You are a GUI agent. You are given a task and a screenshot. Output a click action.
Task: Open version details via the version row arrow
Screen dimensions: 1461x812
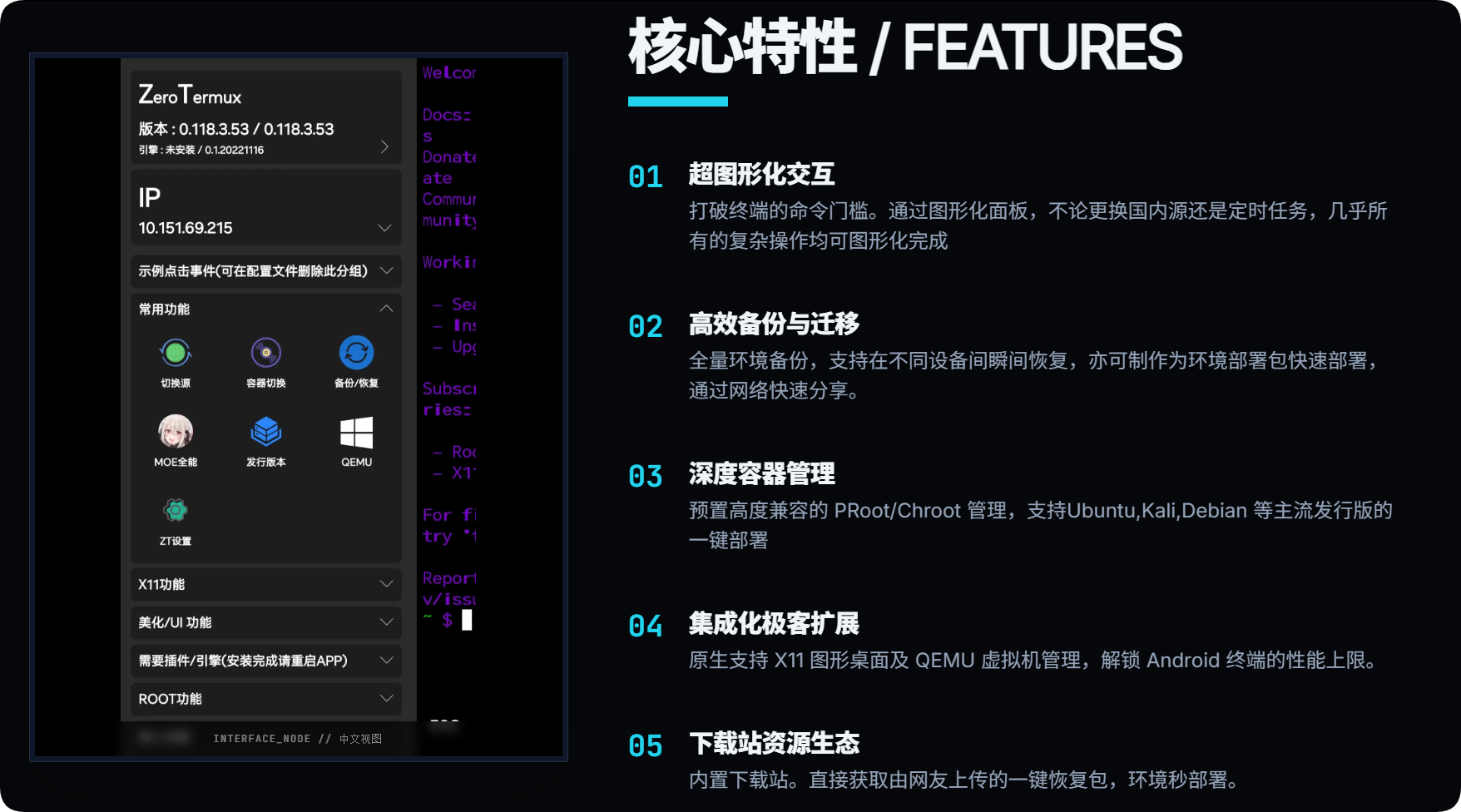(x=384, y=146)
